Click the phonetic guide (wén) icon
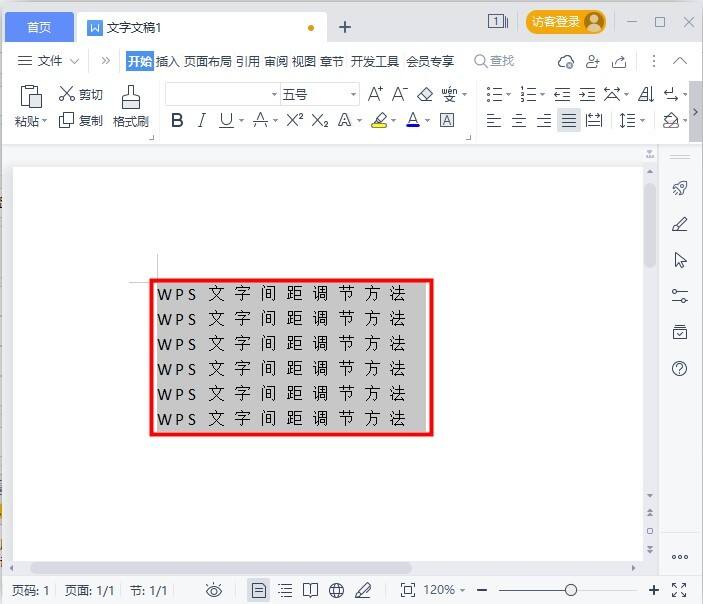Image resolution: width=703 pixels, height=604 pixels. pos(449,94)
